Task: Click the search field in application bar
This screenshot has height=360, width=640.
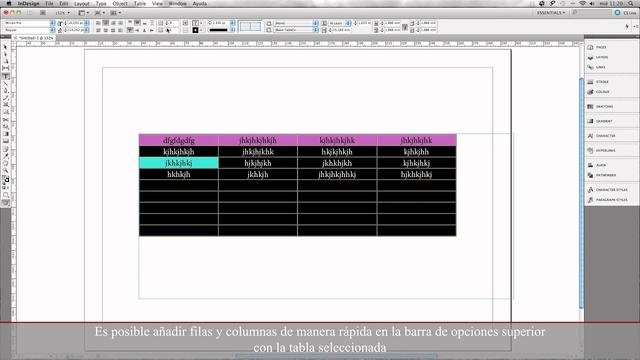Action: pyautogui.click(x=591, y=13)
